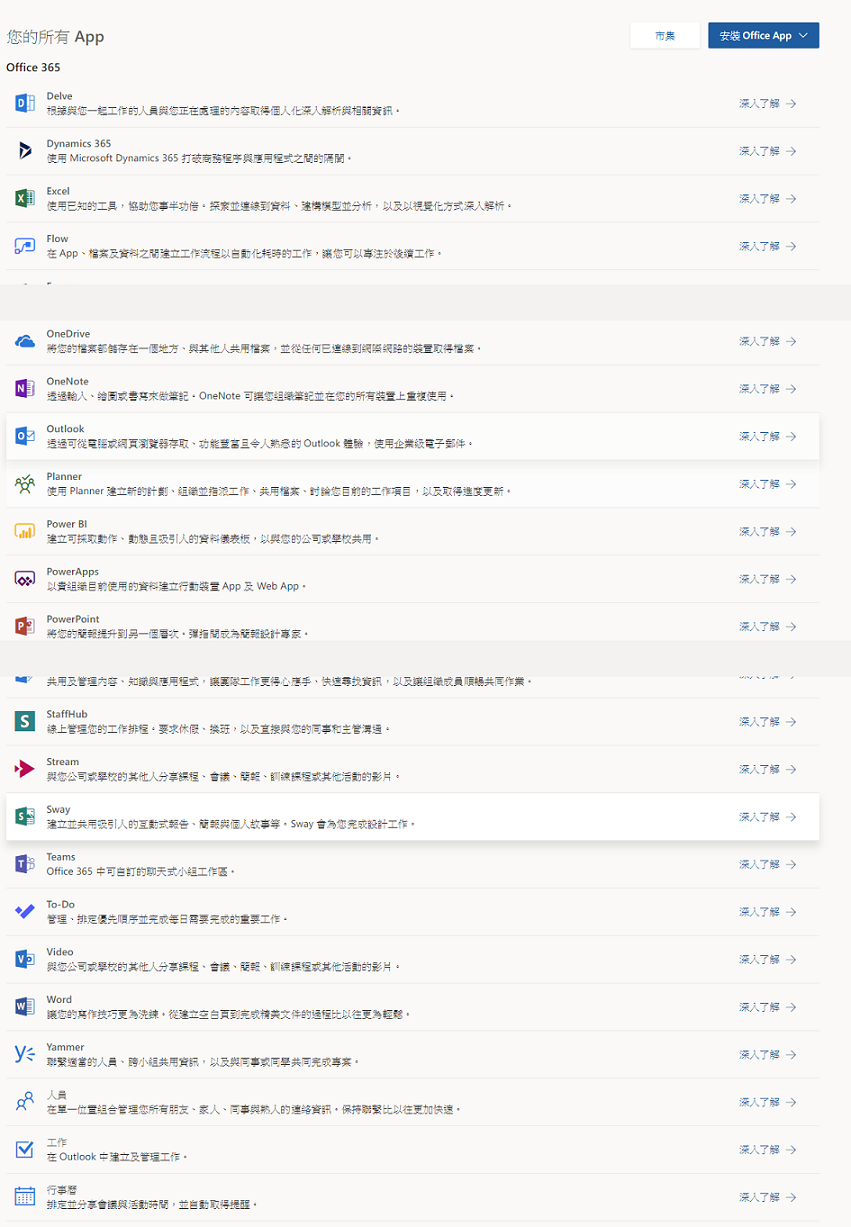
Task: Open 深入了解 for OneDrive
Action: [x=767, y=341]
